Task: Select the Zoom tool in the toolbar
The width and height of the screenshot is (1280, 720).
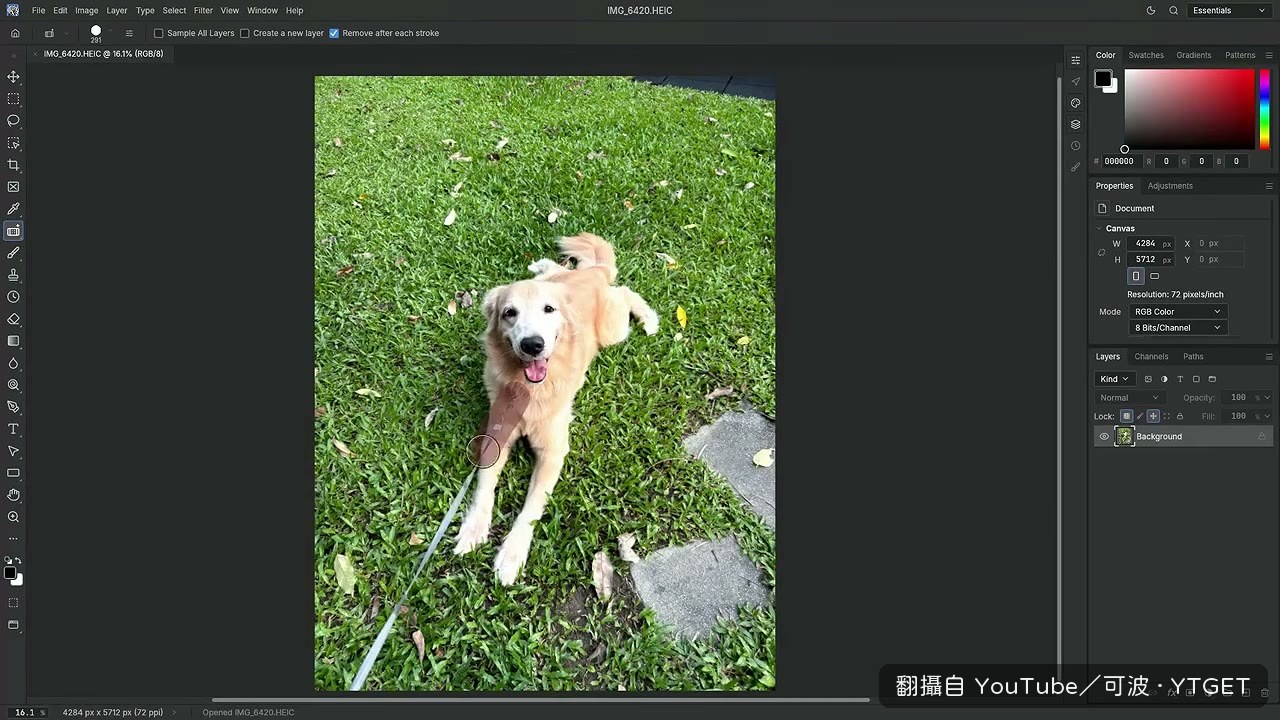Action: [x=13, y=517]
